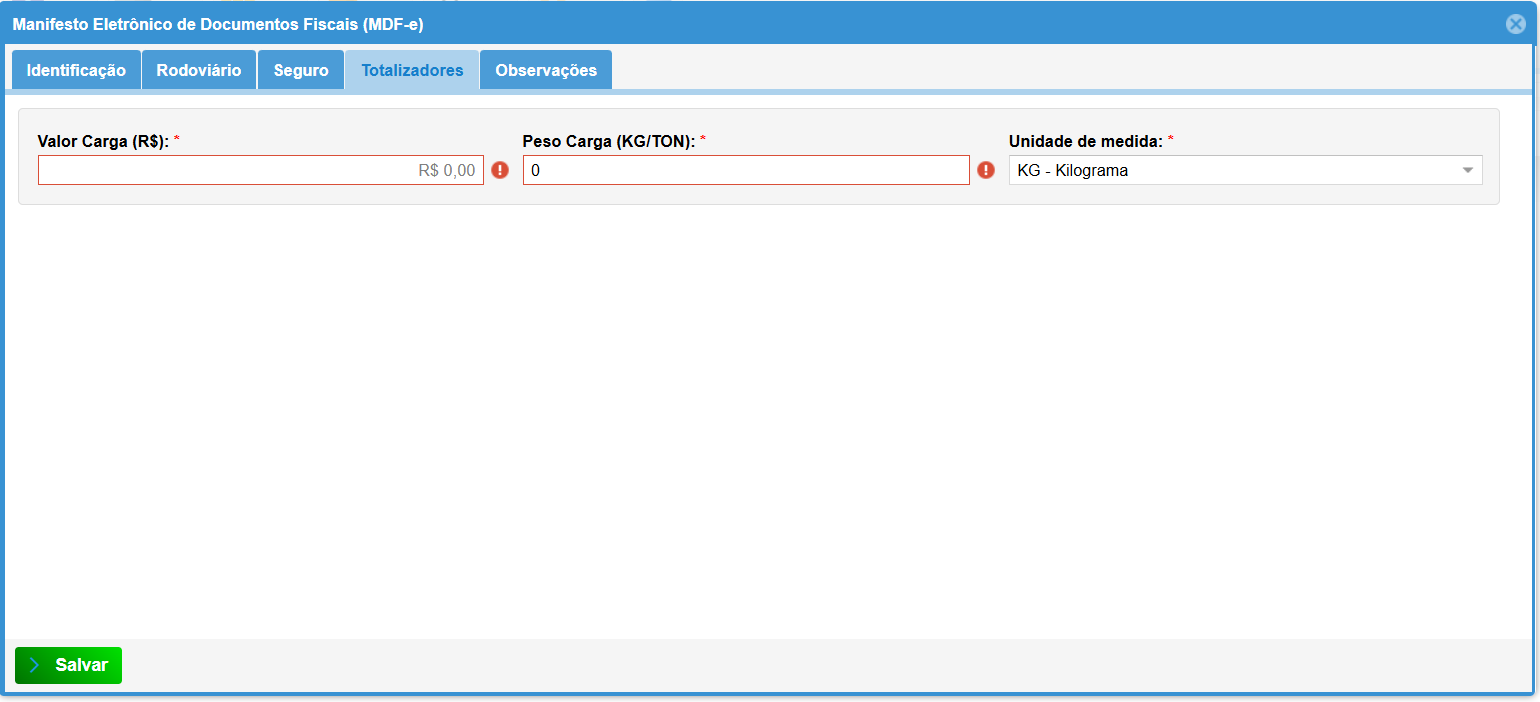Image resolution: width=1540 pixels, height=702 pixels.
Task: Show the Observações tab
Action: [x=546, y=71]
